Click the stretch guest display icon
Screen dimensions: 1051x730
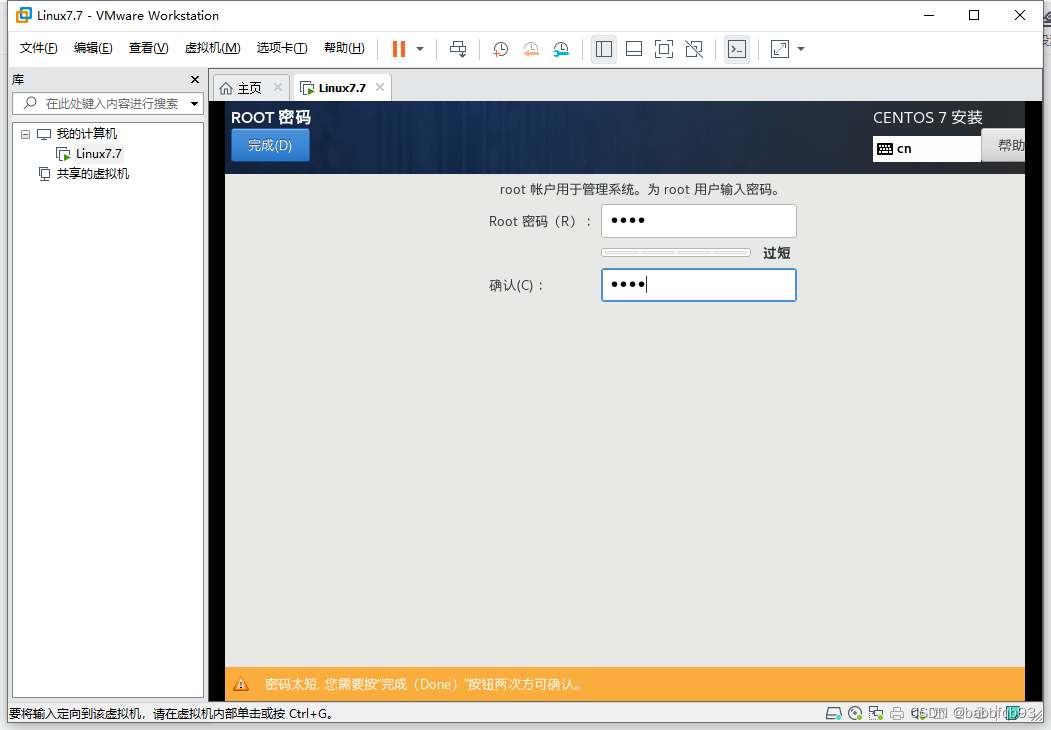[x=780, y=49]
